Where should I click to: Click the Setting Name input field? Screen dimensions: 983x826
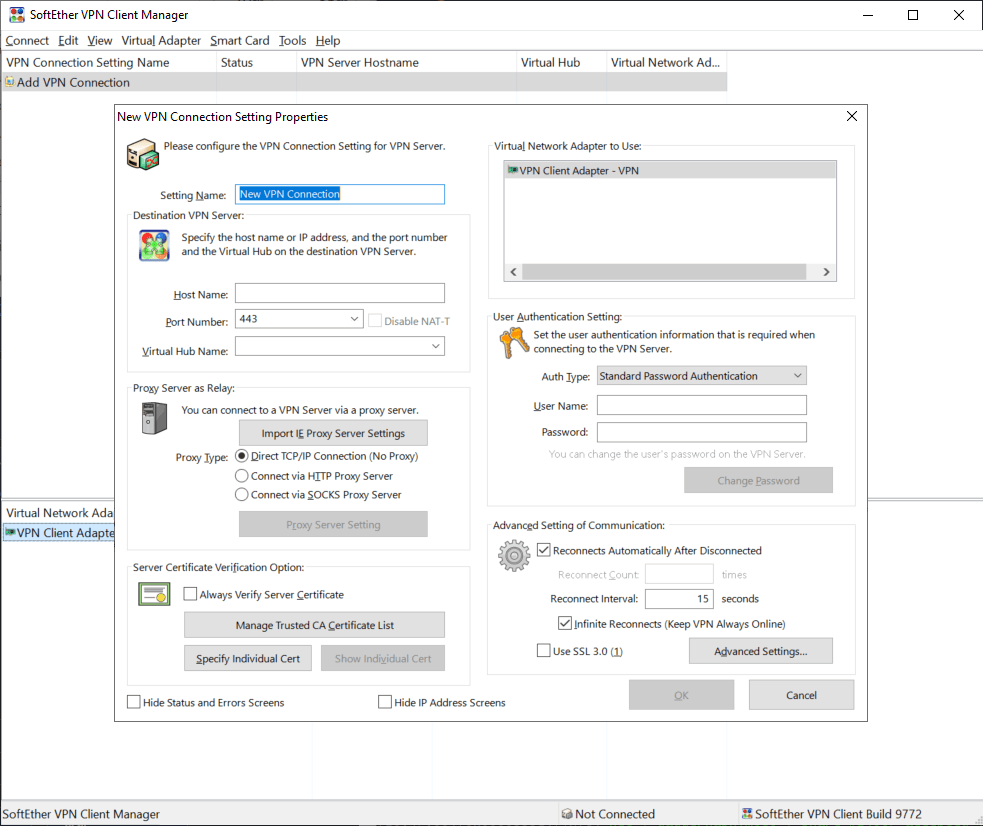coord(340,194)
